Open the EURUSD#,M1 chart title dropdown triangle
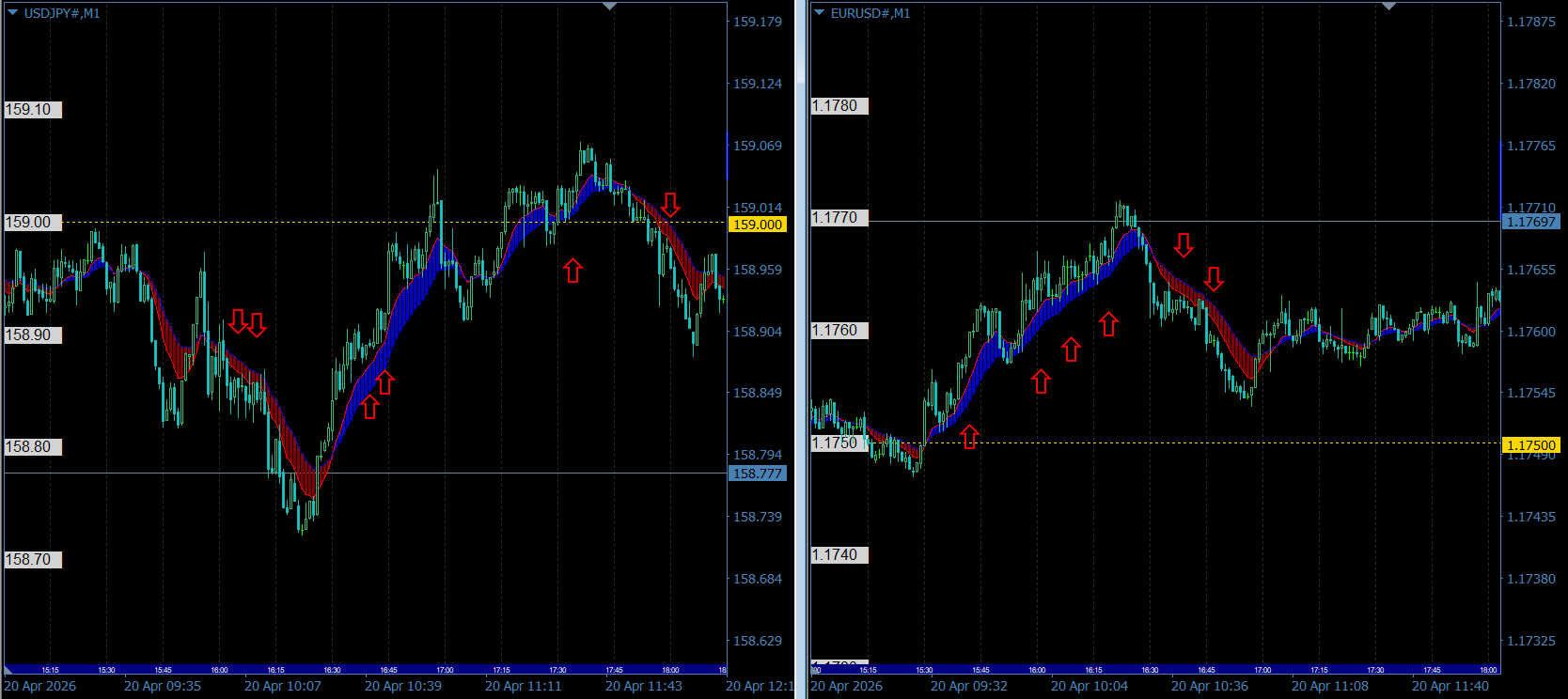The width and height of the screenshot is (1568, 699). [820, 13]
